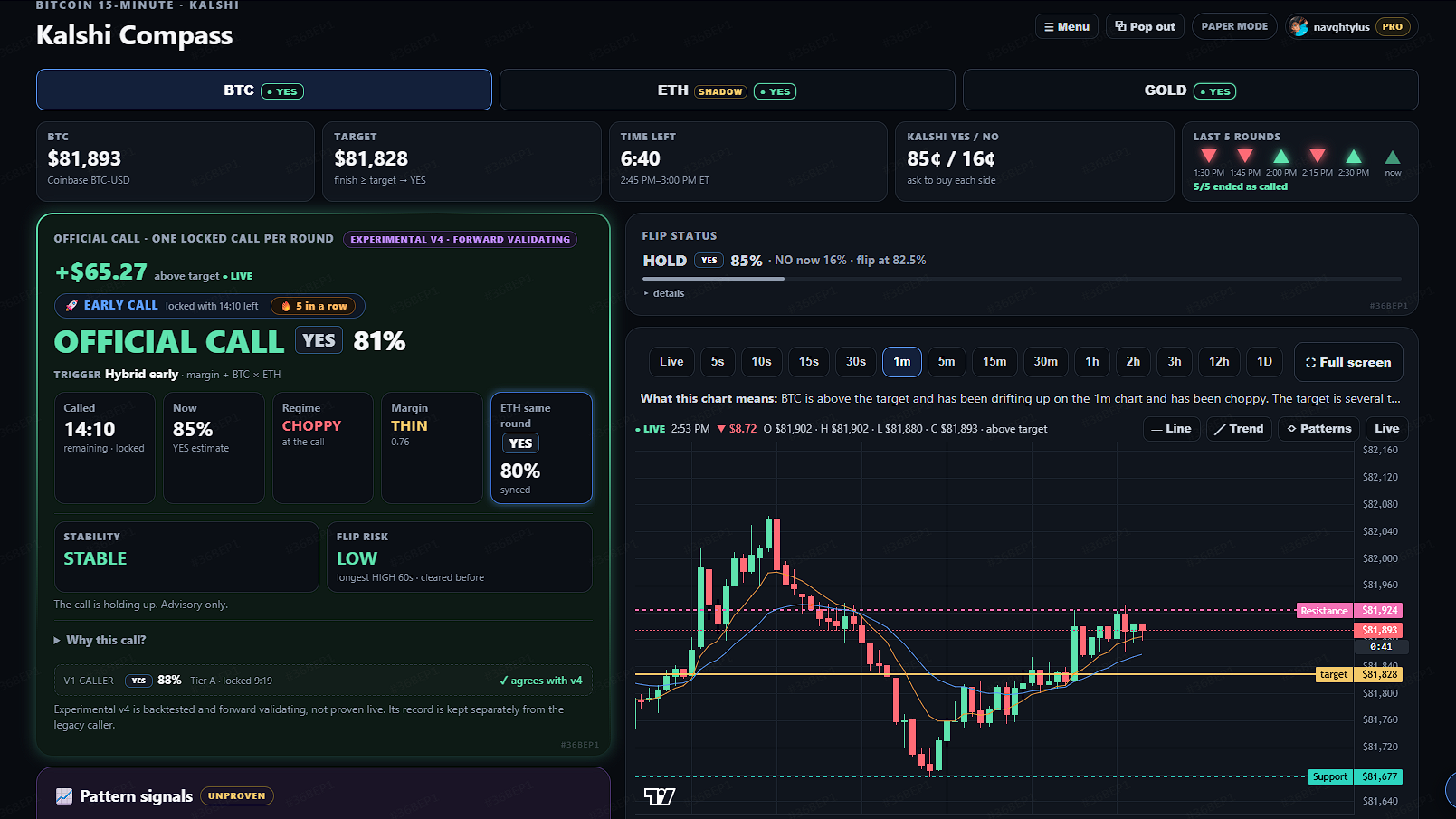Select the 5s timeframe
This screenshot has width=1456, height=819.
[x=718, y=361]
